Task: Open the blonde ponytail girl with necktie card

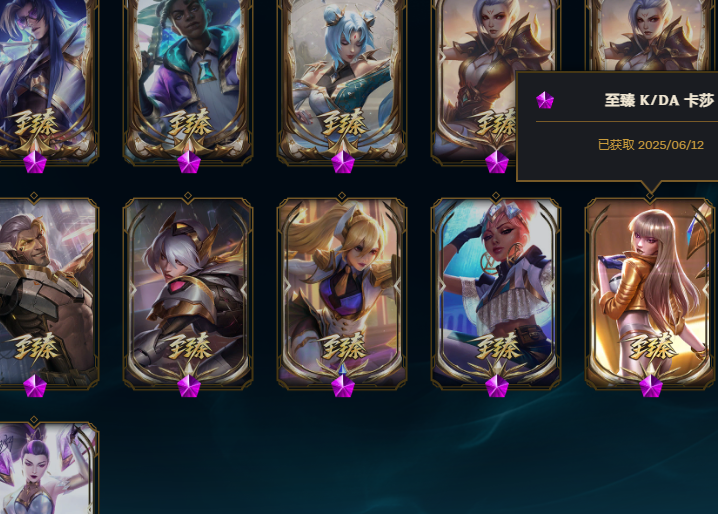Action: point(342,293)
